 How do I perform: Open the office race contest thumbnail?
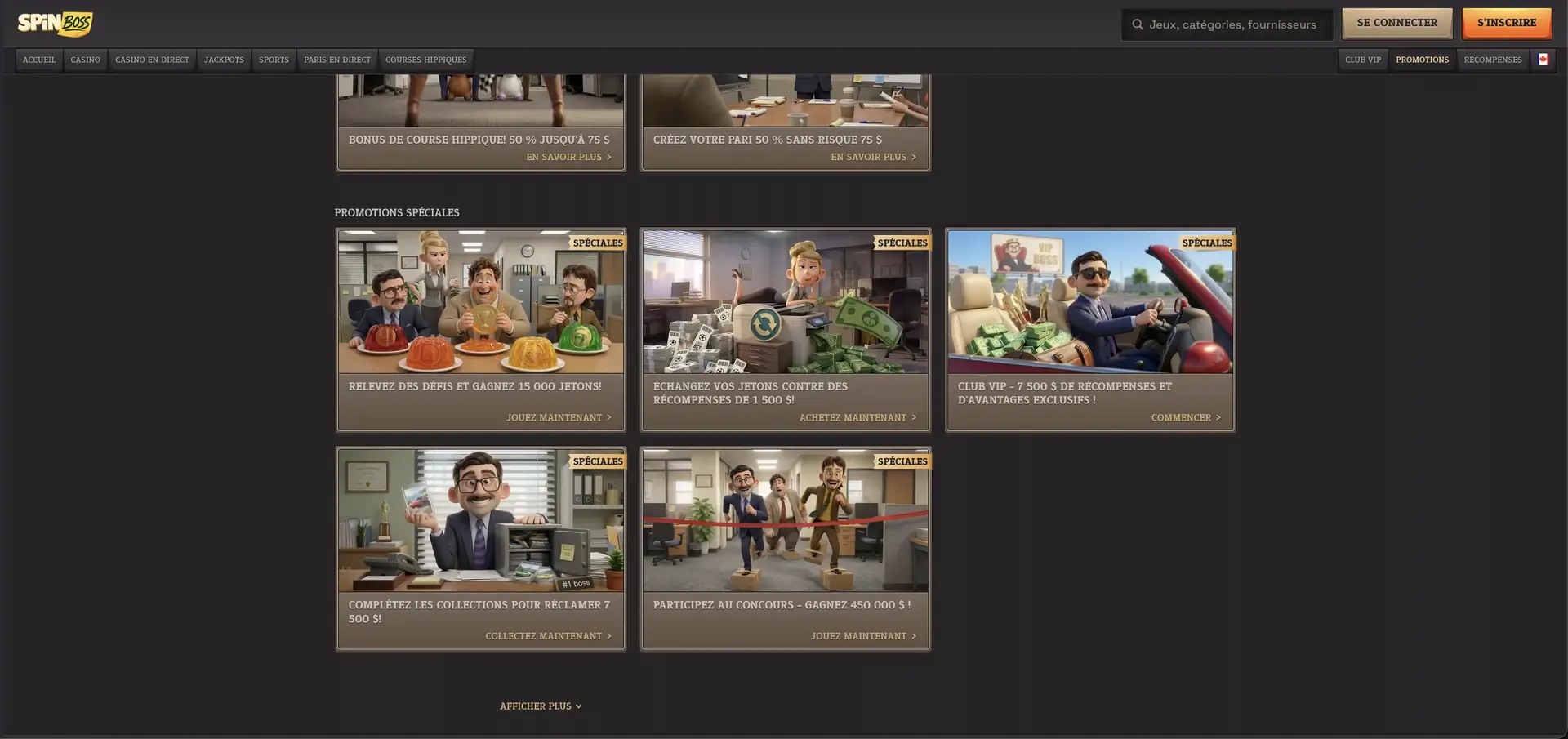[x=786, y=521]
